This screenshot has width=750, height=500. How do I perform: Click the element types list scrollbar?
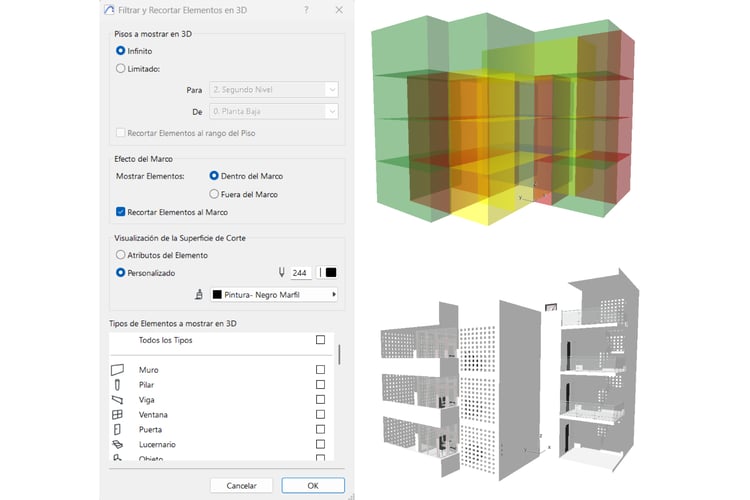[x=340, y=355]
